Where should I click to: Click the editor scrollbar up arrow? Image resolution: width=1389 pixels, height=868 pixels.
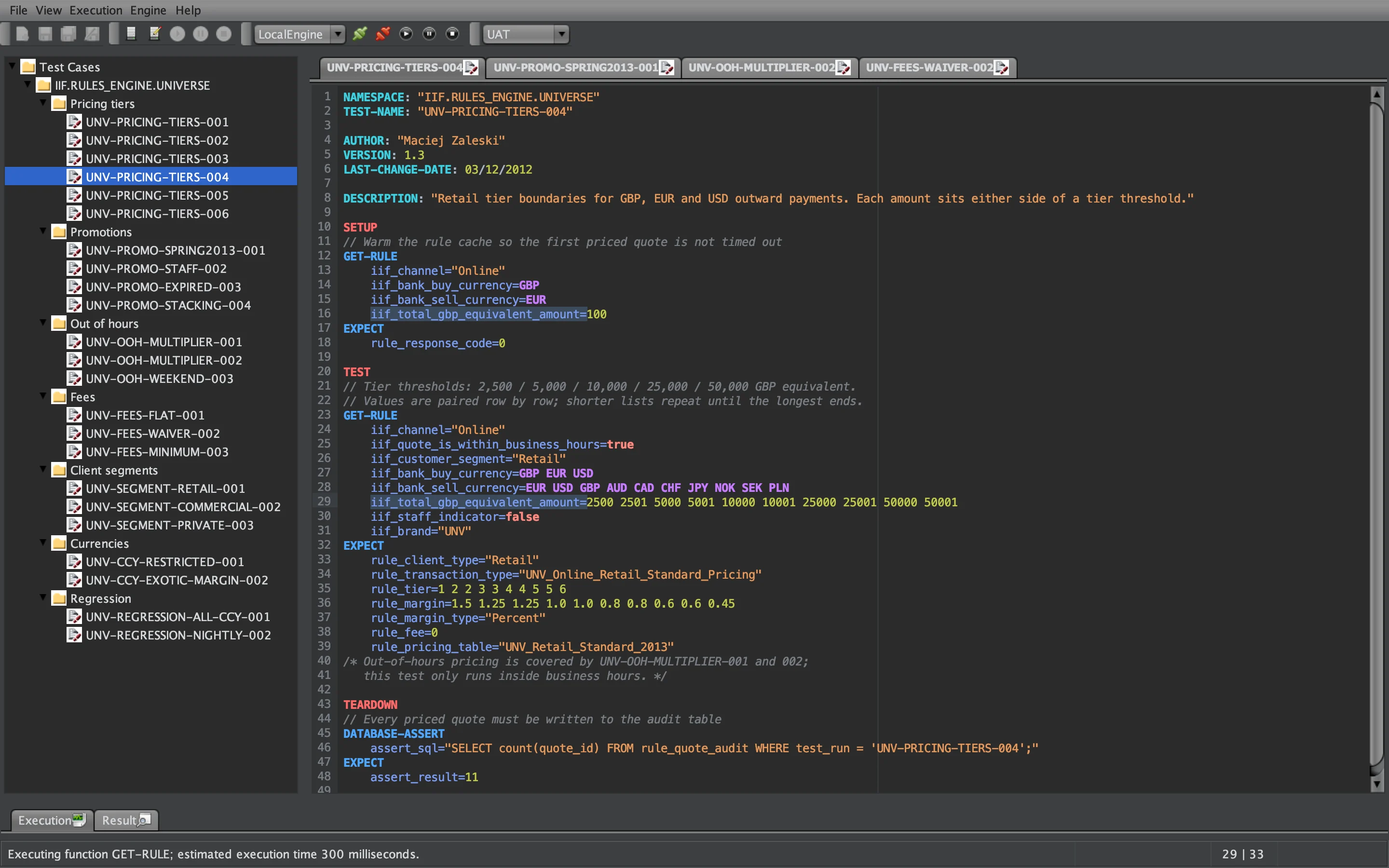tap(1376, 94)
